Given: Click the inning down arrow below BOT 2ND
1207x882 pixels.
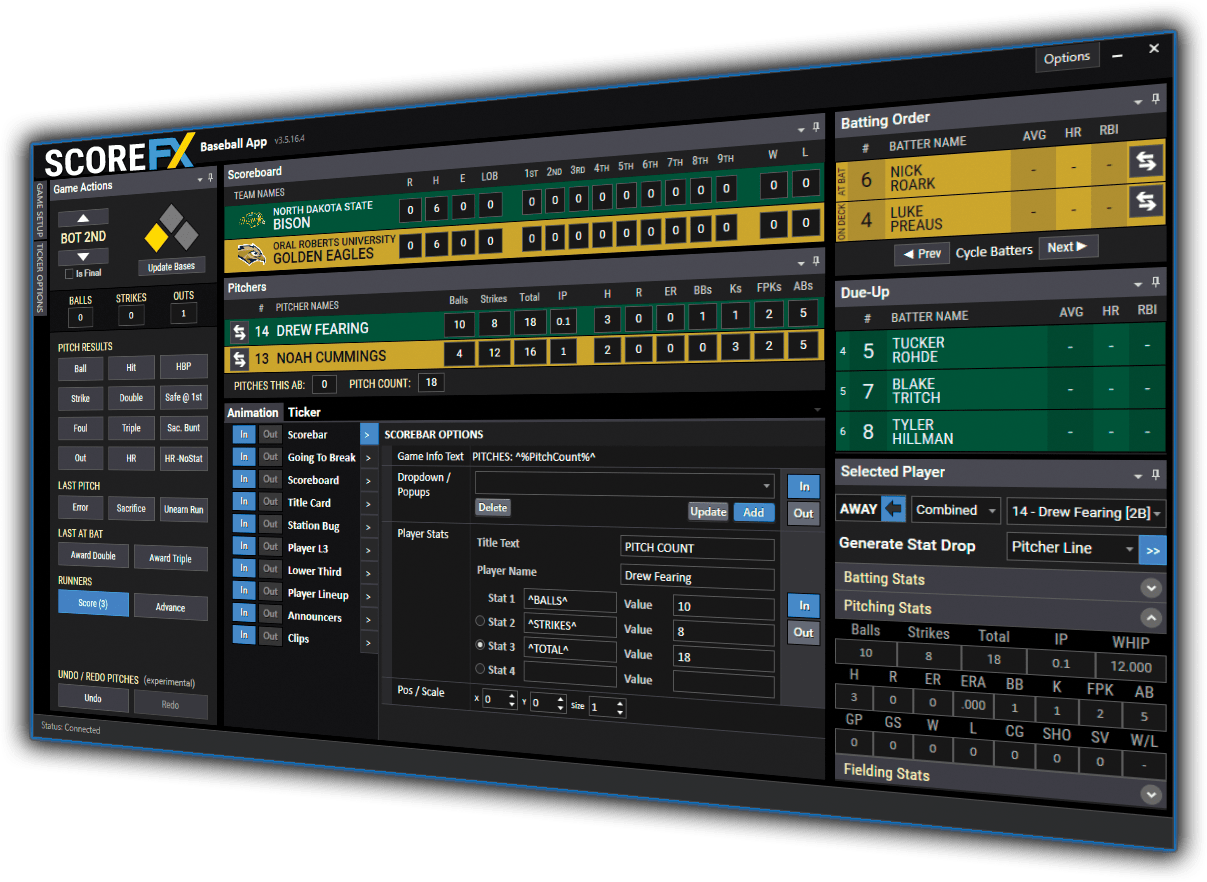Looking at the screenshot, I should click(x=83, y=256).
